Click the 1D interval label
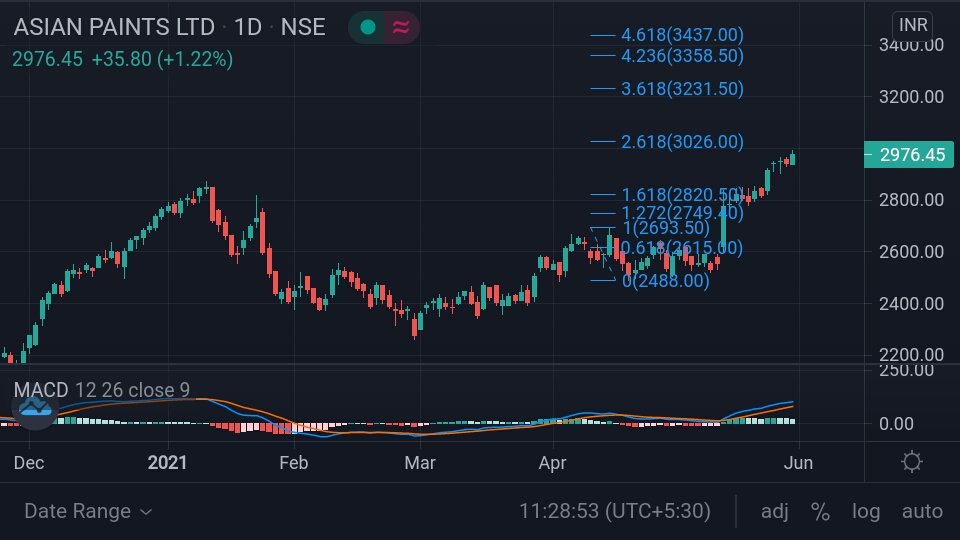The width and height of the screenshot is (960, 540). click(x=248, y=27)
